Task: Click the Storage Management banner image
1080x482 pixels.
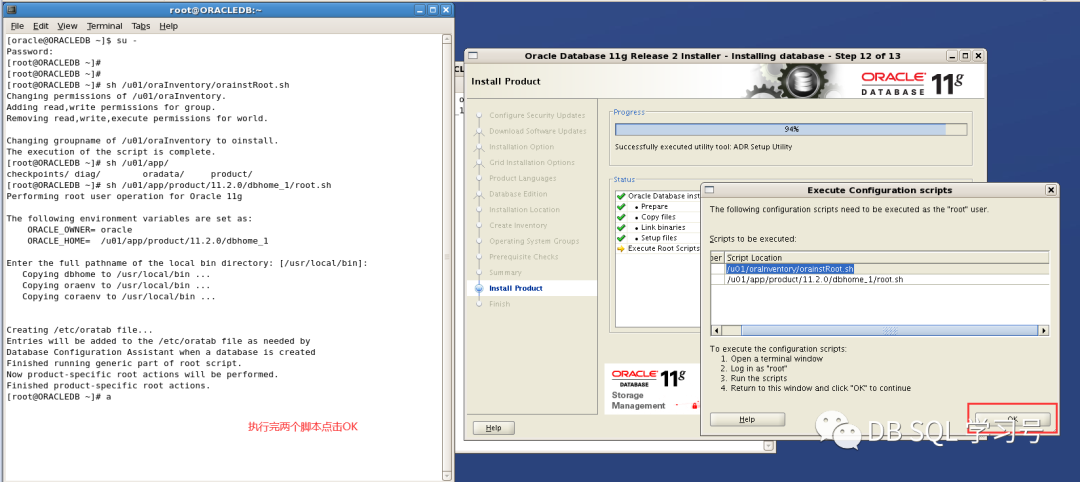Action: [652, 388]
